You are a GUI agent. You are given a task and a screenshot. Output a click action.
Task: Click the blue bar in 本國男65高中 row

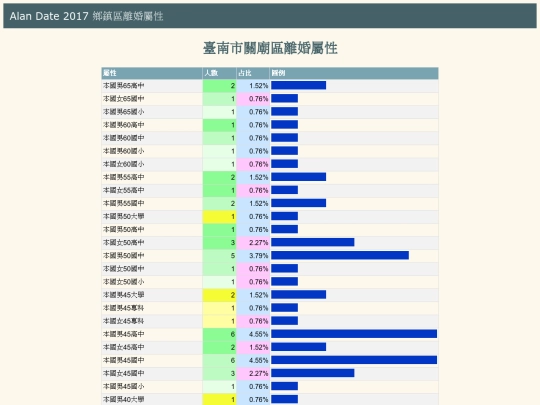coord(299,85)
